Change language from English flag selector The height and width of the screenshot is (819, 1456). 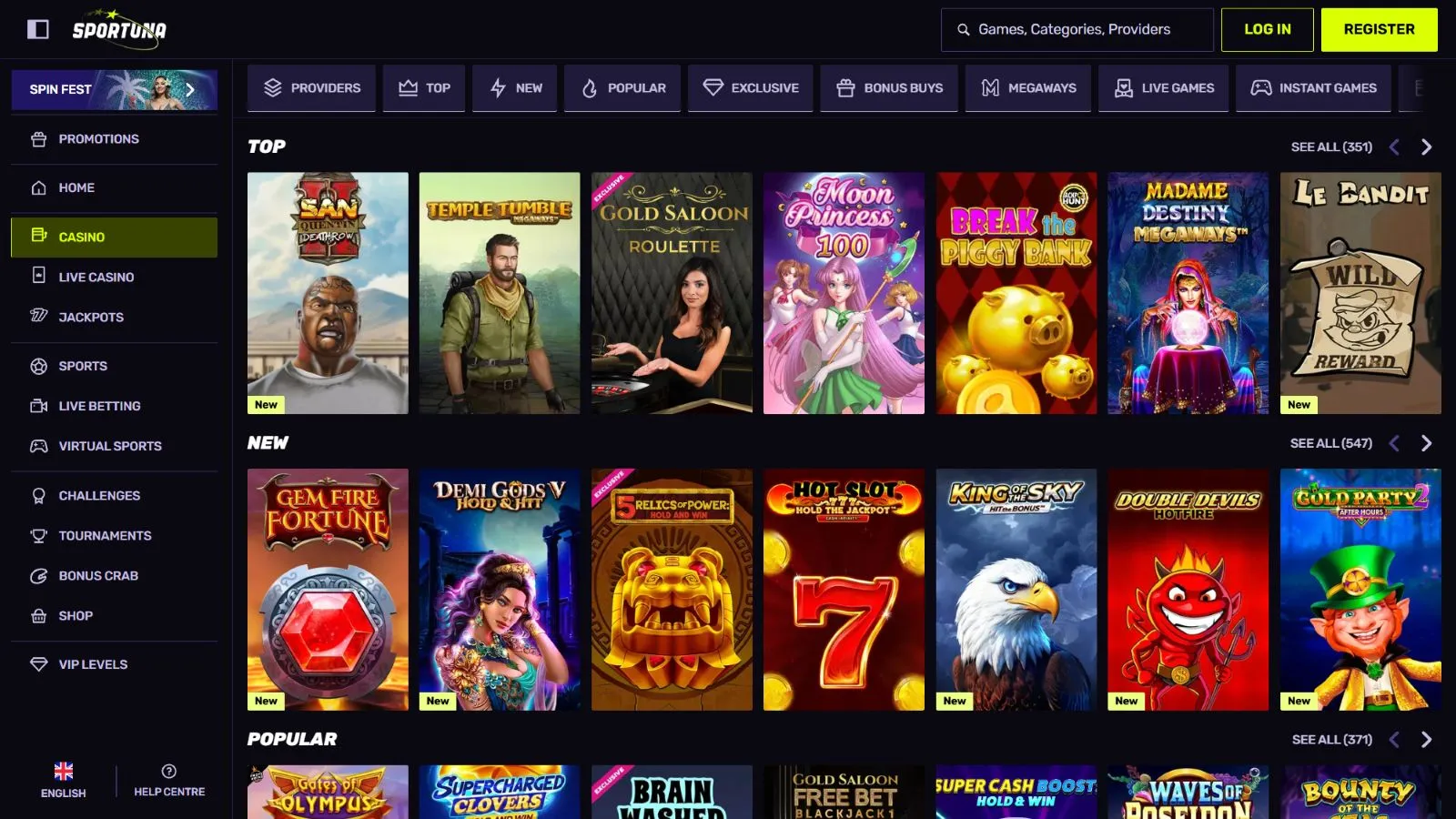tap(64, 772)
